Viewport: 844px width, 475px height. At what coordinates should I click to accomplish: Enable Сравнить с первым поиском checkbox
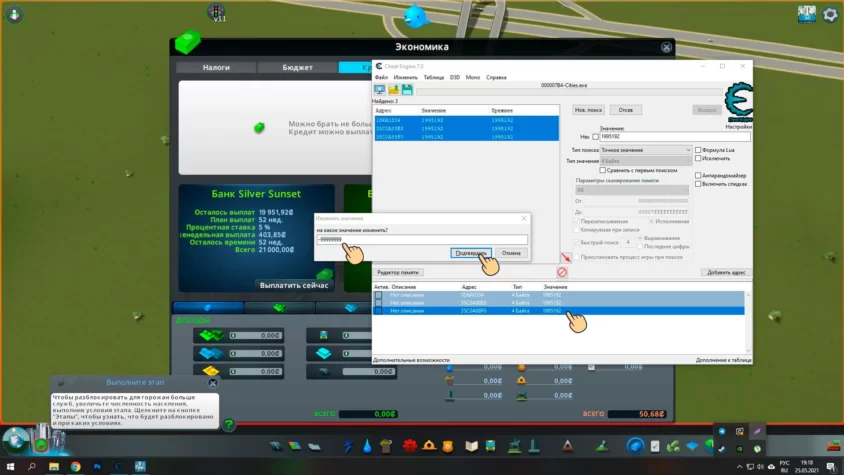tap(603, 170)
